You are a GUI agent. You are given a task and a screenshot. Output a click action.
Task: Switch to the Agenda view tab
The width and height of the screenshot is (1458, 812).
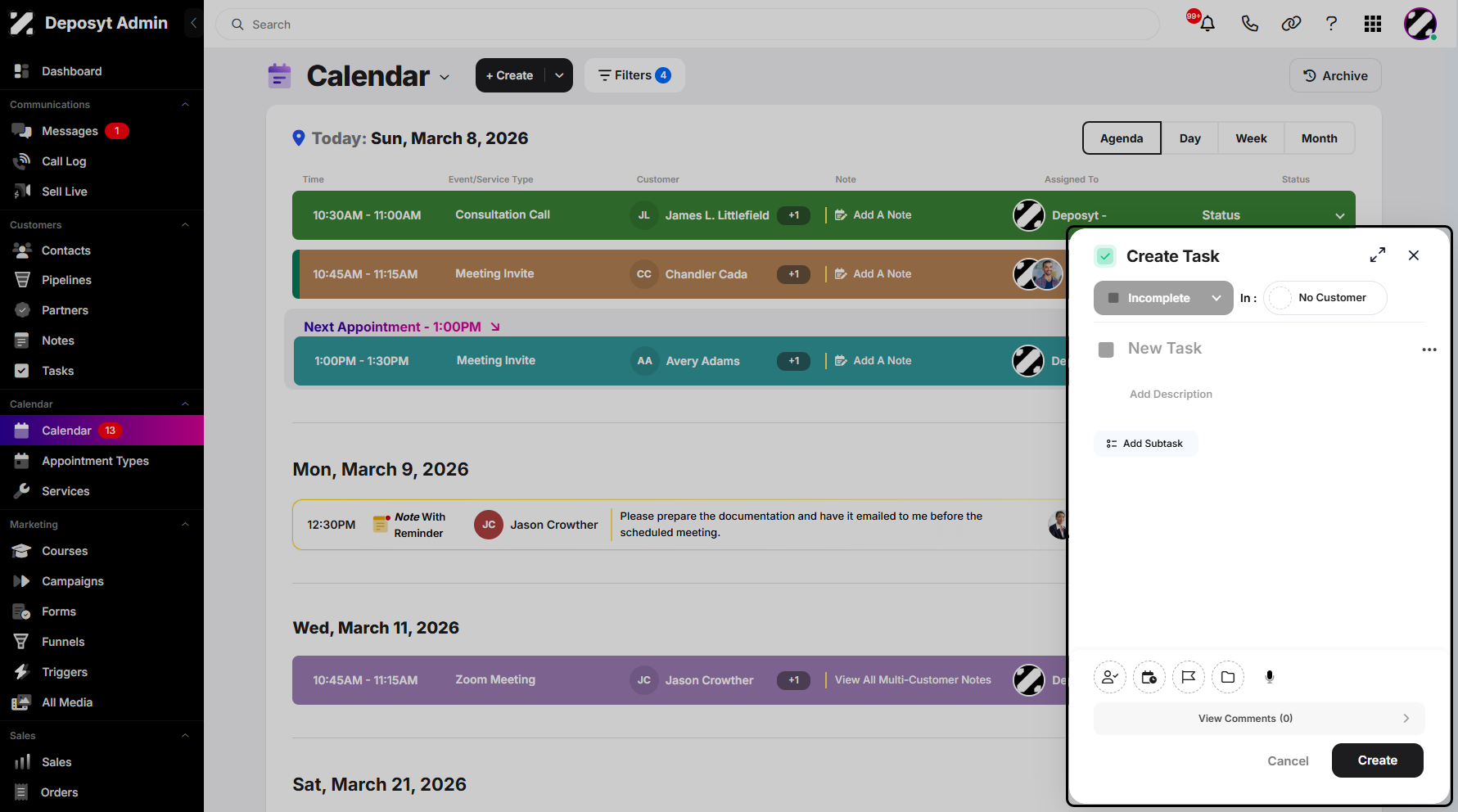pyautogui.click(x=1122, y=138)
